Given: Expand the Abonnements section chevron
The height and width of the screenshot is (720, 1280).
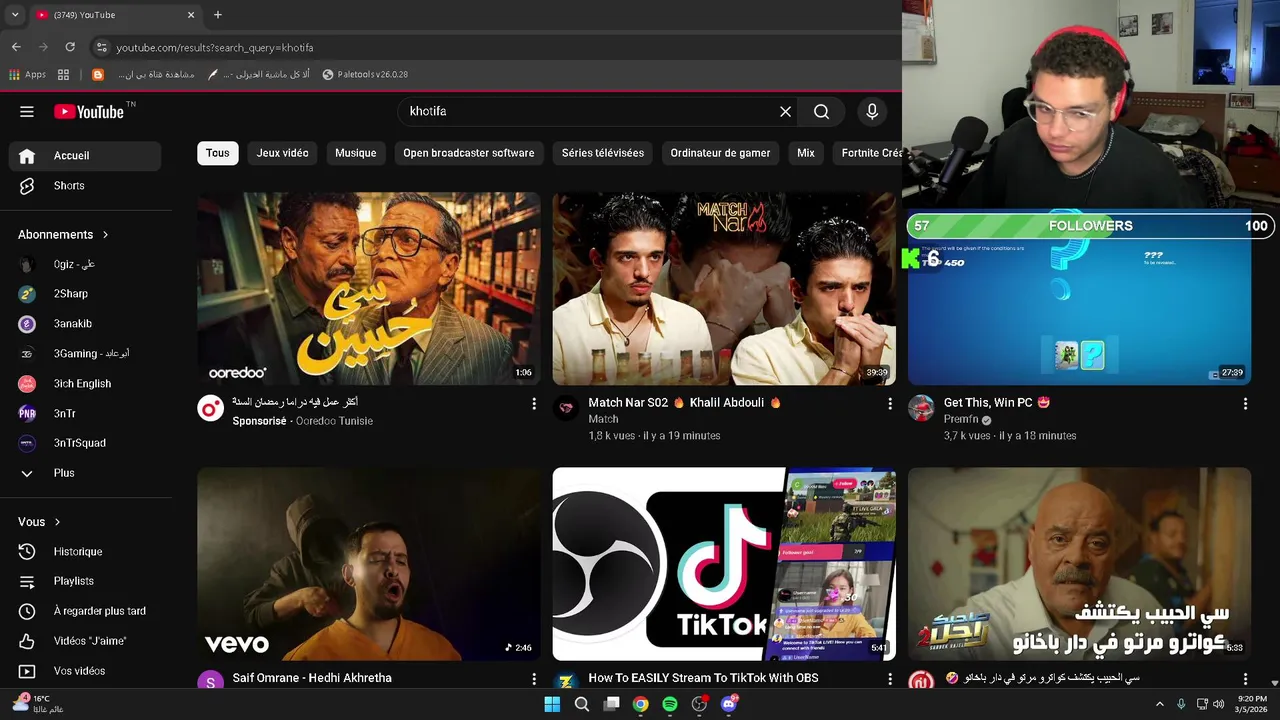Looking at the screenshot, I should pyautogui.click(x=105, y=235).
